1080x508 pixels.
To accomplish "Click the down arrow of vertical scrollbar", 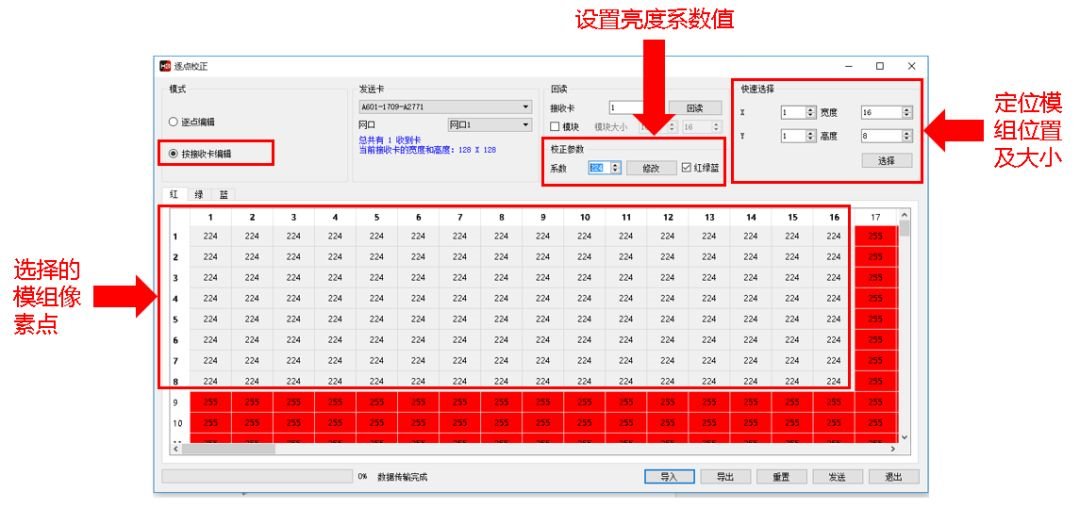I will pos(904,437).
